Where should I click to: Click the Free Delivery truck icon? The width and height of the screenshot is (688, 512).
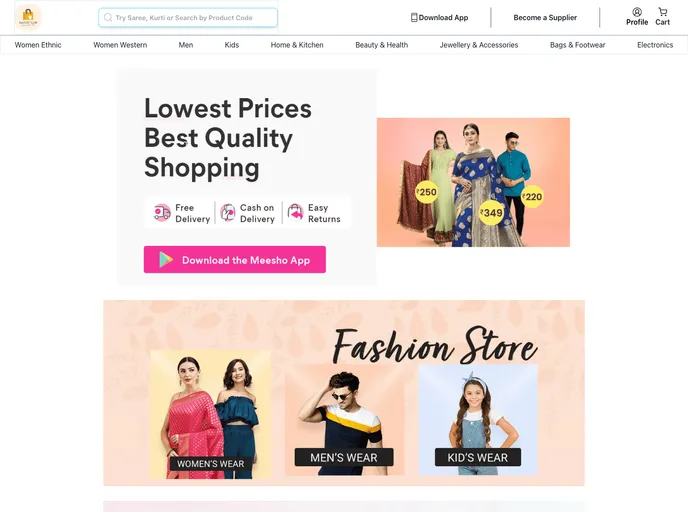coord(162,213)
